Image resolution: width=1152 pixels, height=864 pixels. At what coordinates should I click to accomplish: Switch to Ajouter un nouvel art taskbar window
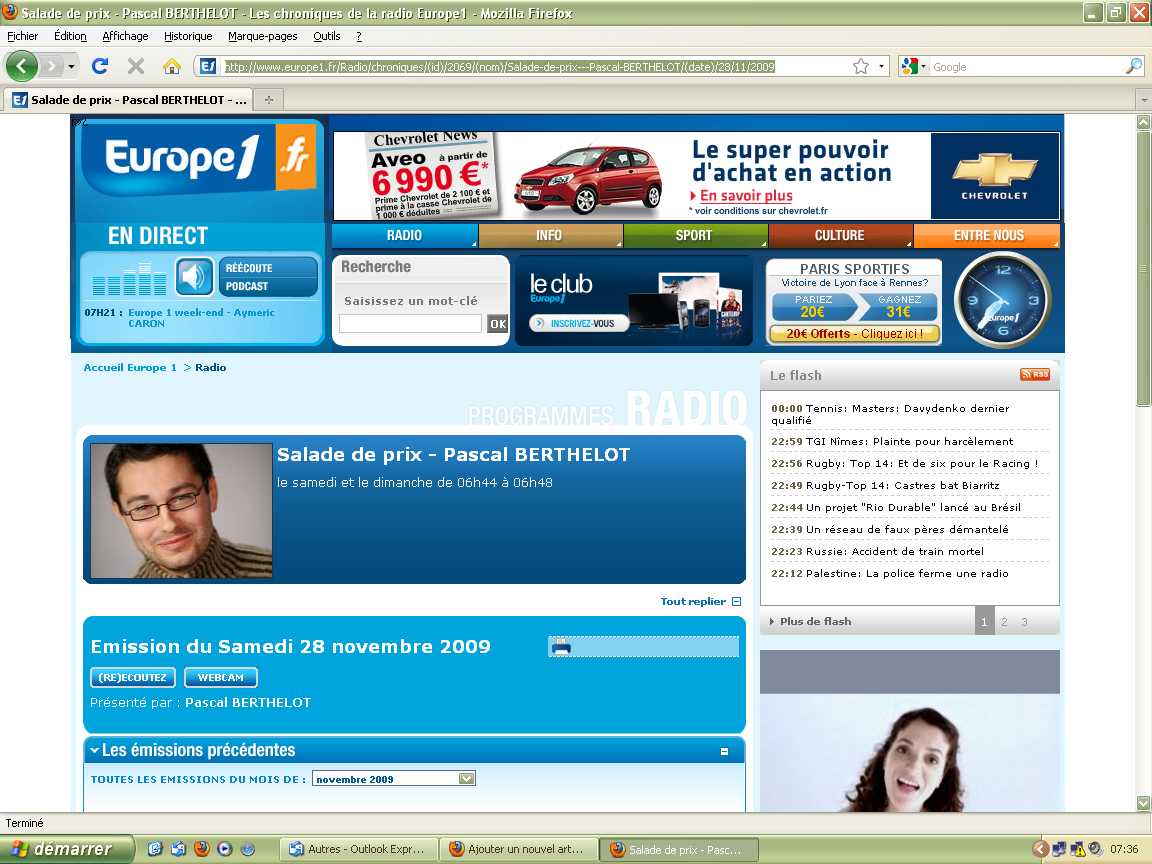519,849
